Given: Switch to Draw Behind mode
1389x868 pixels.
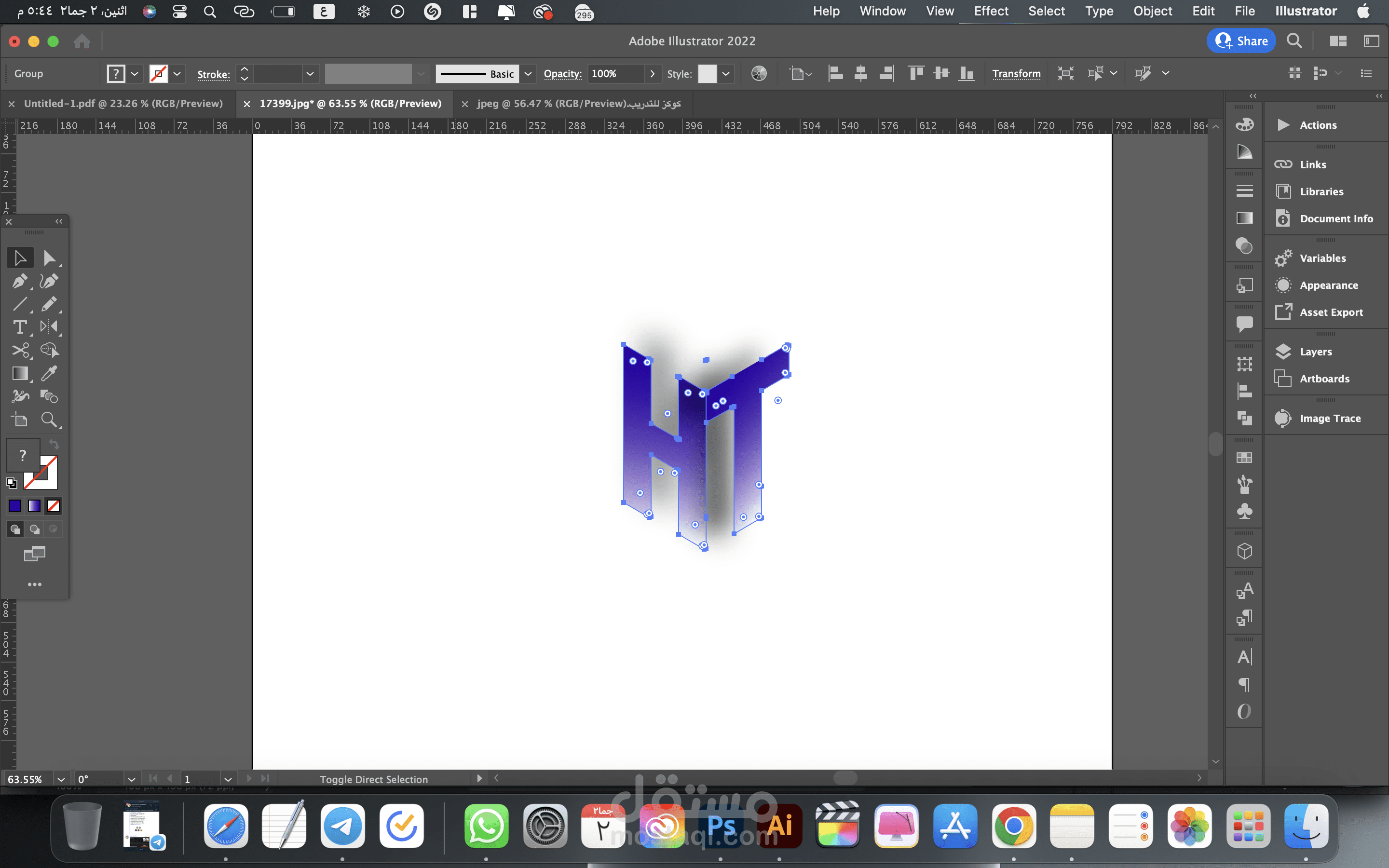Looking at the screenshot, I should click(x=34, y=529).
